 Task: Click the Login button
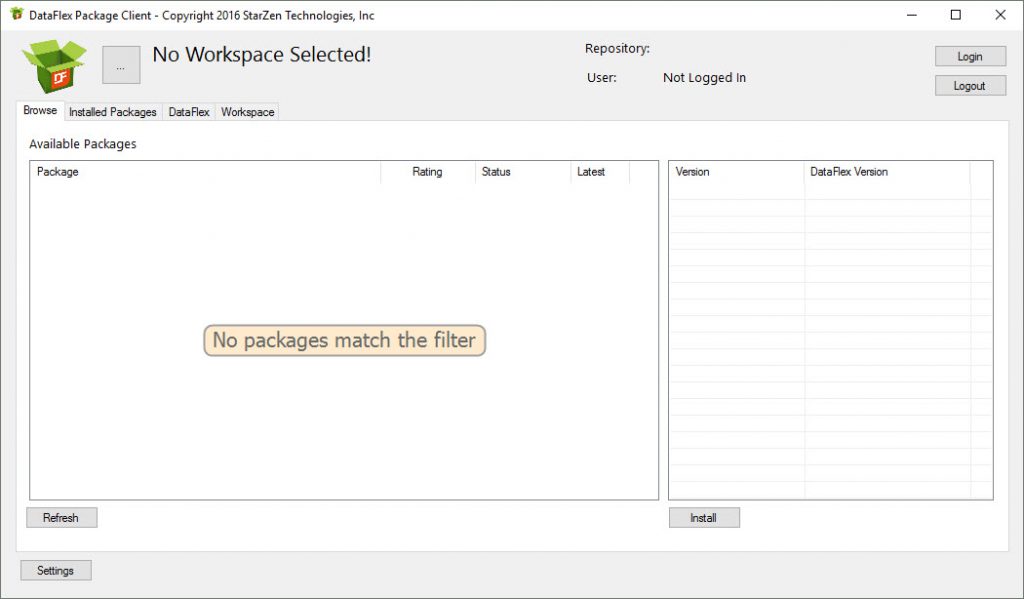click(x=970, y=57)
